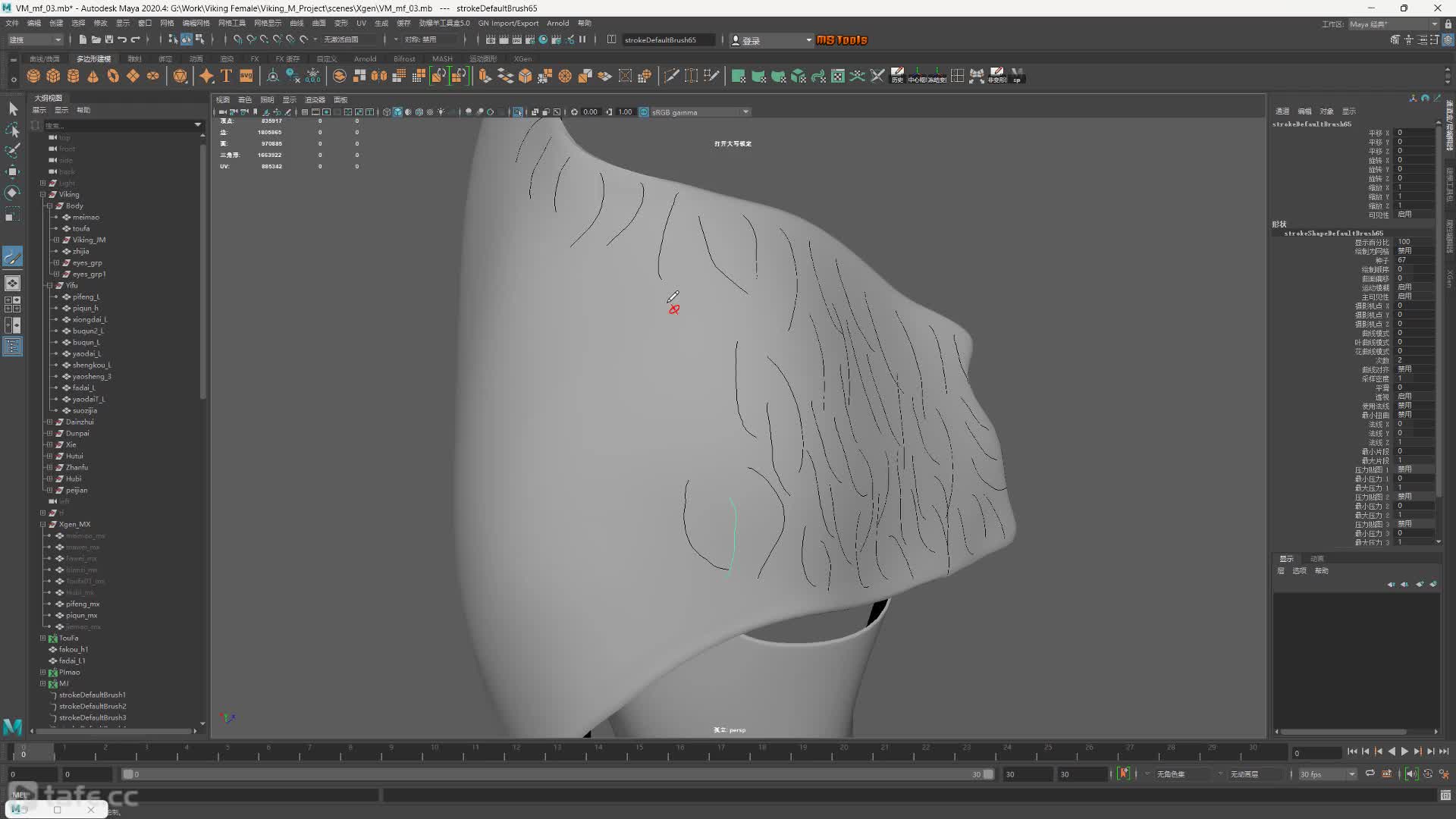1456x819 pixels.
Task: Play the timeline forward
Action: (x=1404, y=752)
